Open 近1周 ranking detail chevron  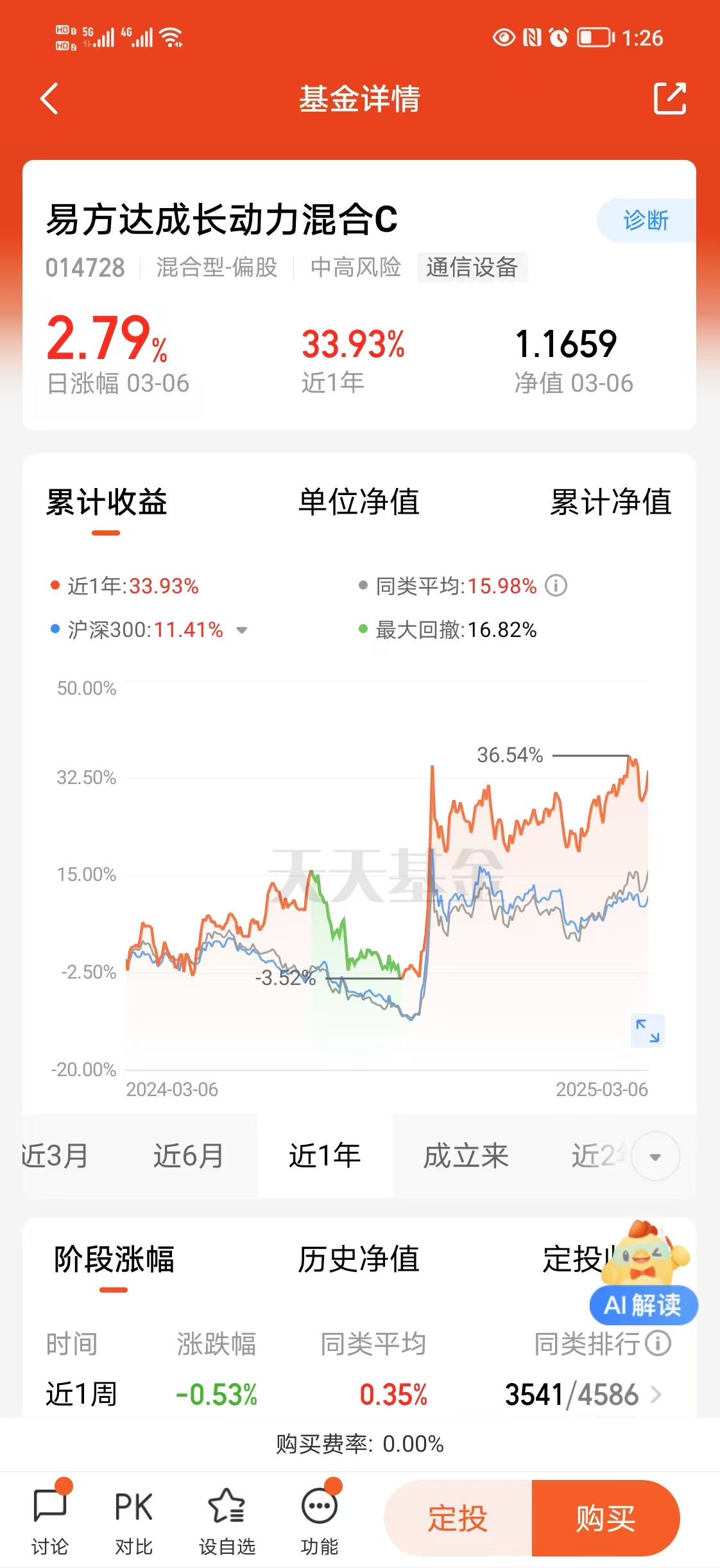pos(656,1395)
